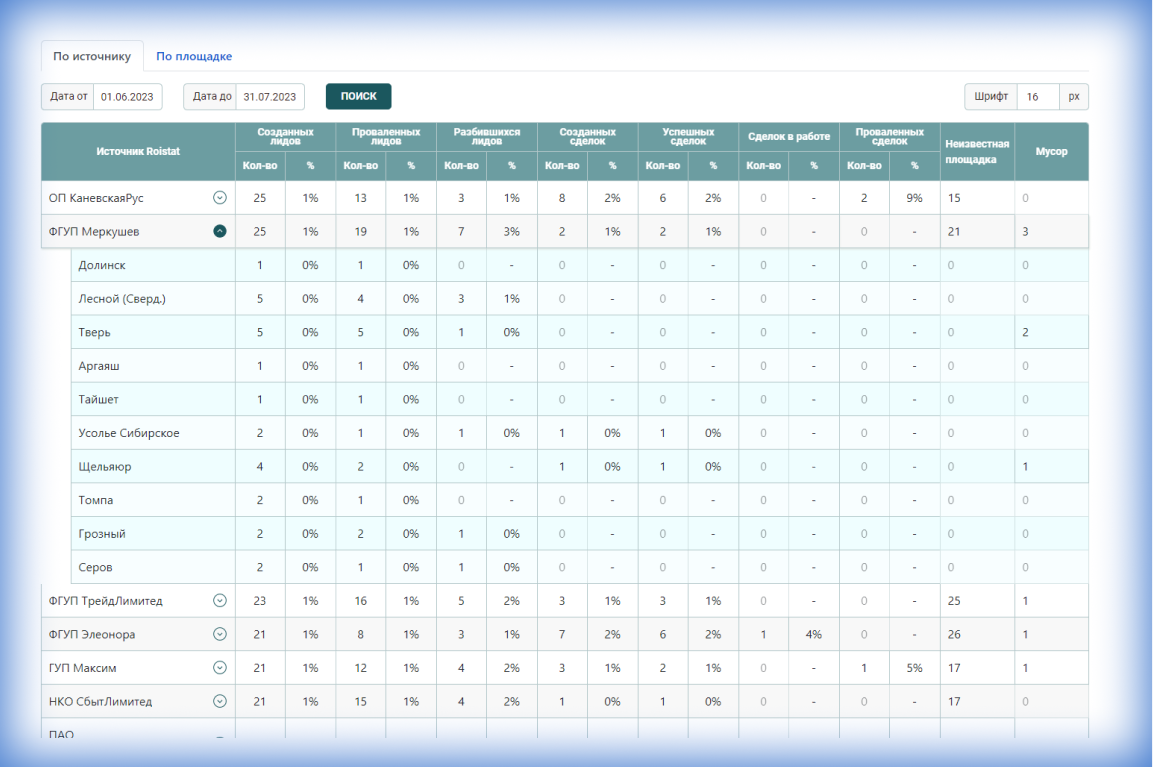Expand the ФГУП ТрейдЛимитед source row
The width and height of the screenshot is (1153, 767).
tap(218, 600)
